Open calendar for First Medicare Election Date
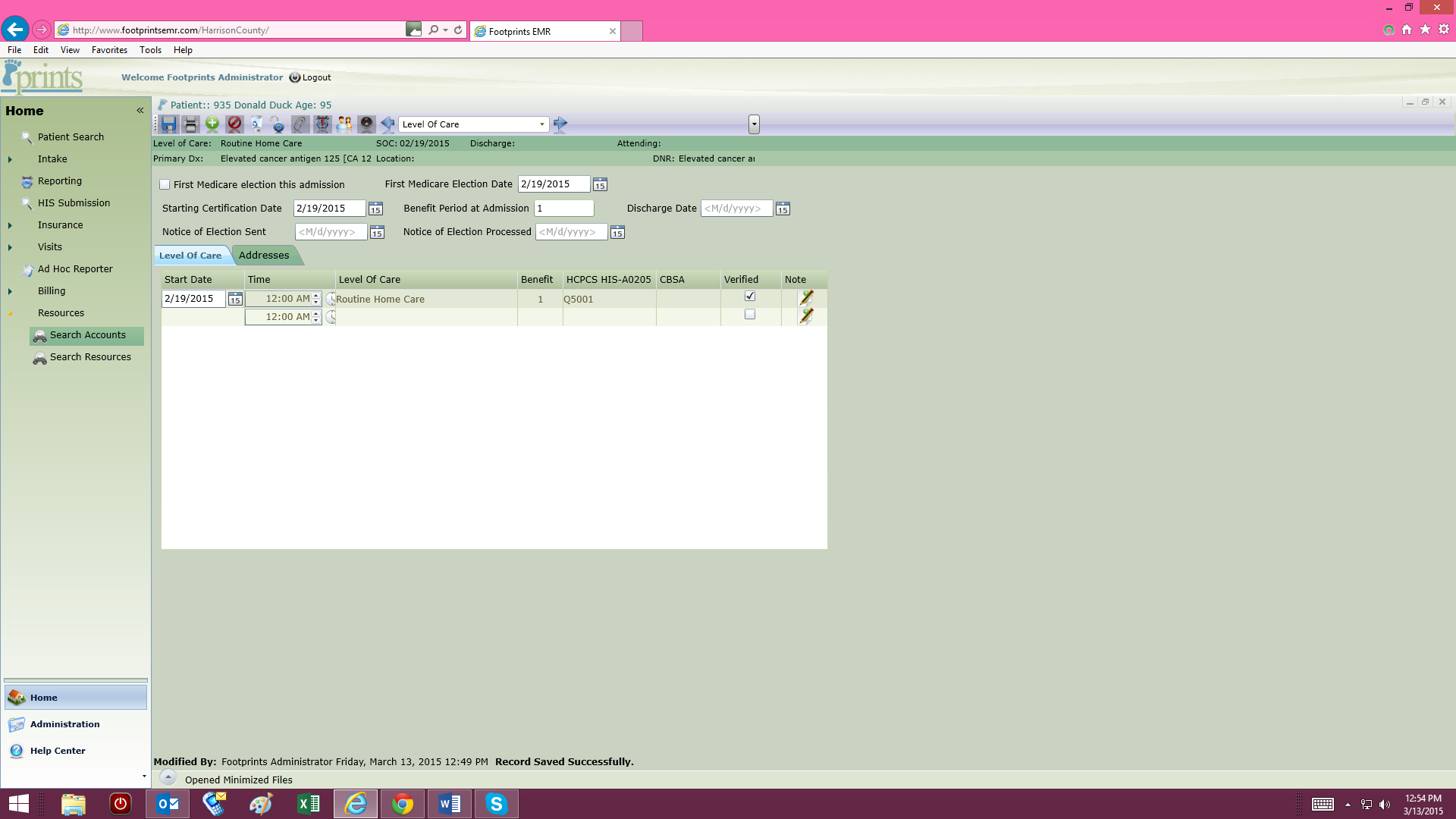1456x819 pixels. pyautogui.click(x=600, y=184)
